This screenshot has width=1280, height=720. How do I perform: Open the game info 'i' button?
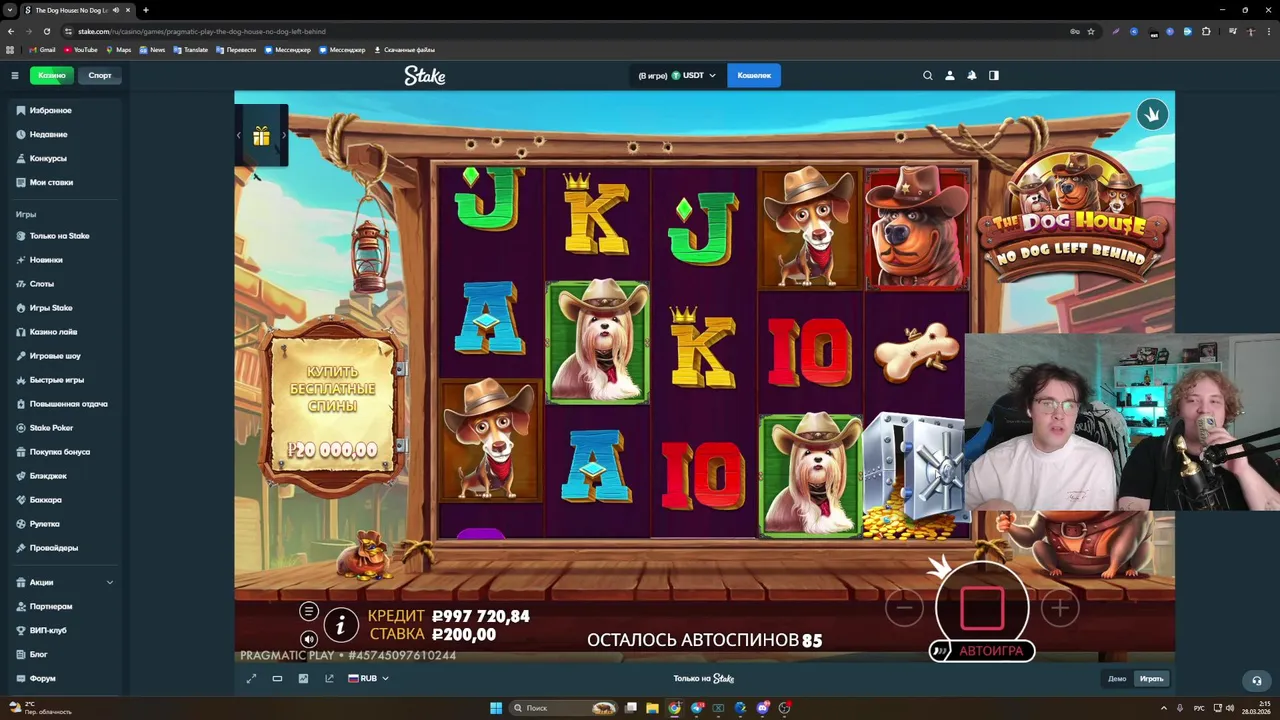point(341,625)
